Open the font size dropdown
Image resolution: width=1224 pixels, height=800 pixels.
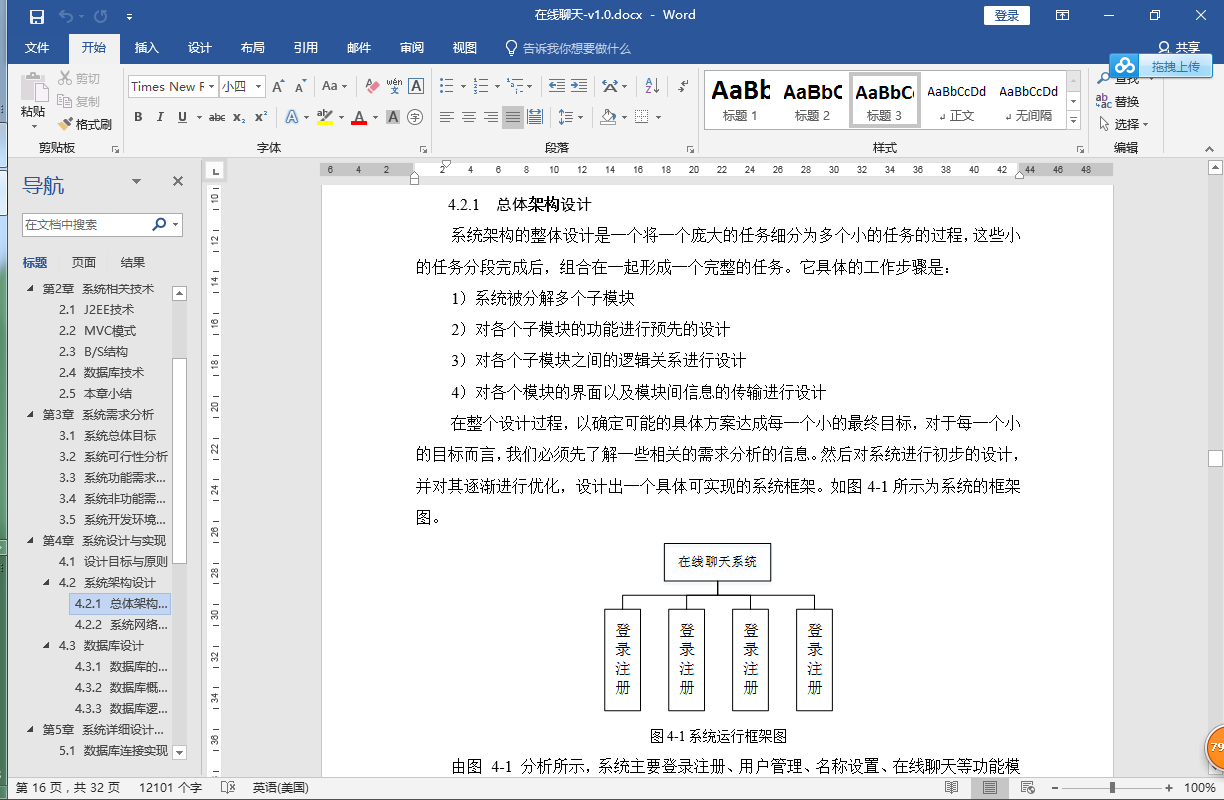tap(257, 87)
